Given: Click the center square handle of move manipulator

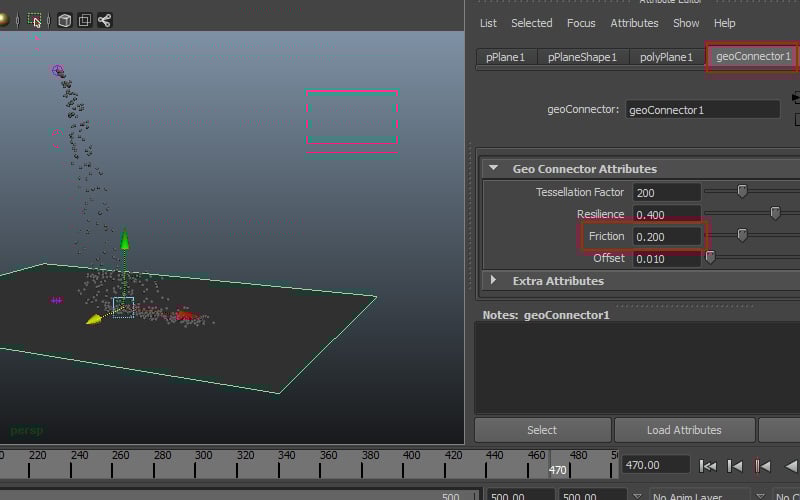Looking at the screenshot, I should [x=123, y=307].
